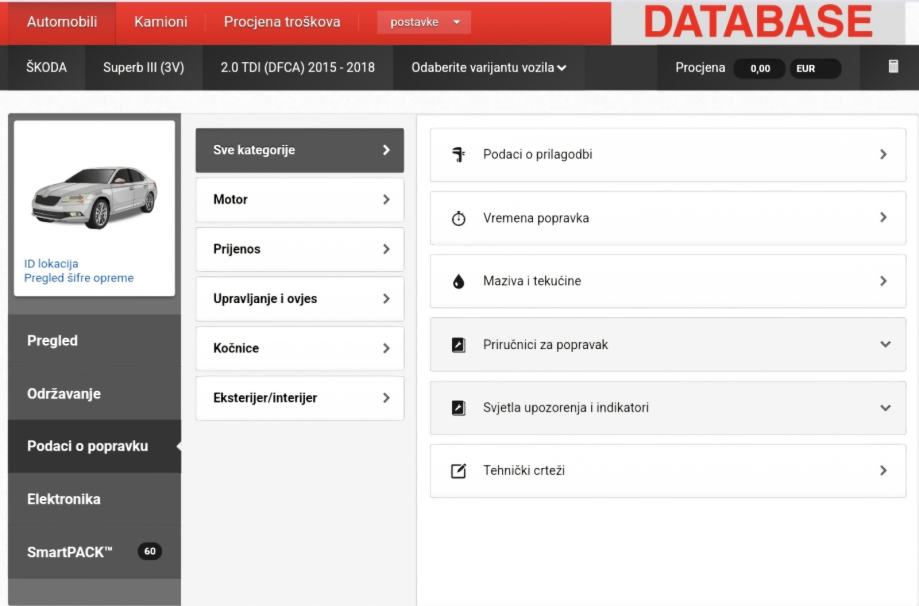Click the icon beside Svjetla upozorenja i indikatori
The image size is (919, 606).
click(x=458, y=408)
